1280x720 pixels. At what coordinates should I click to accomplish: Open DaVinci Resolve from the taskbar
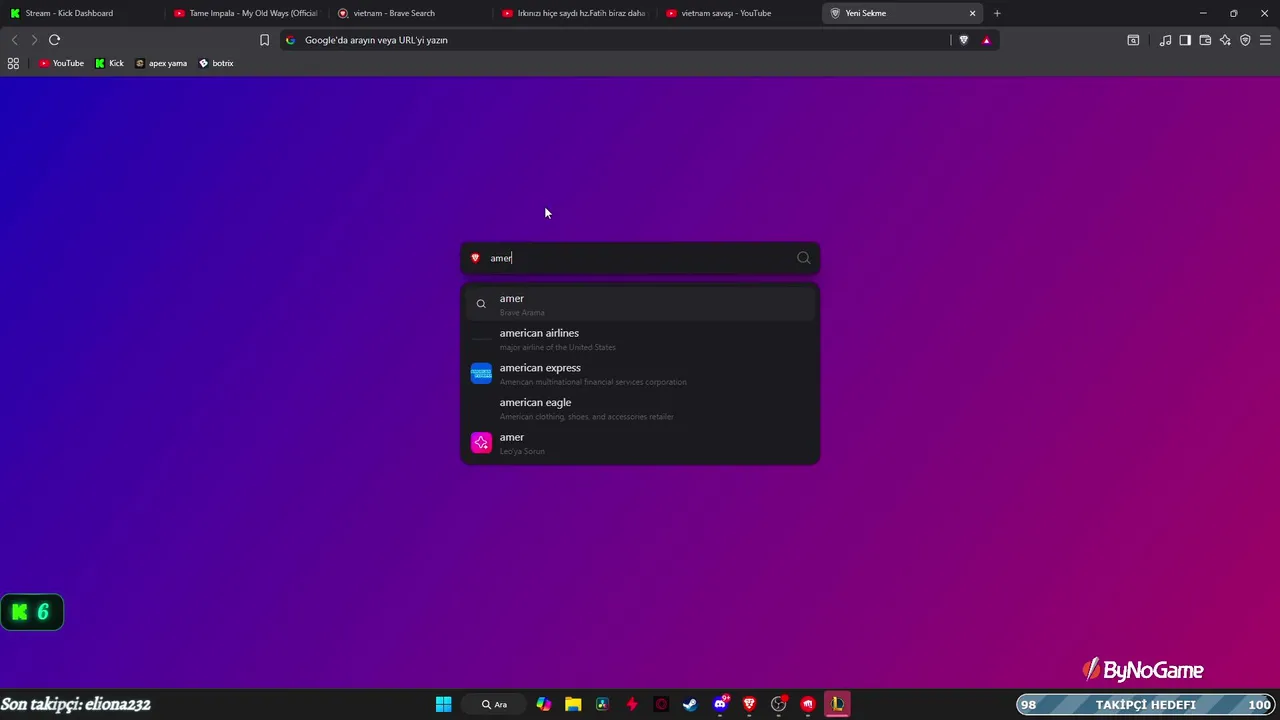(602, 704)
